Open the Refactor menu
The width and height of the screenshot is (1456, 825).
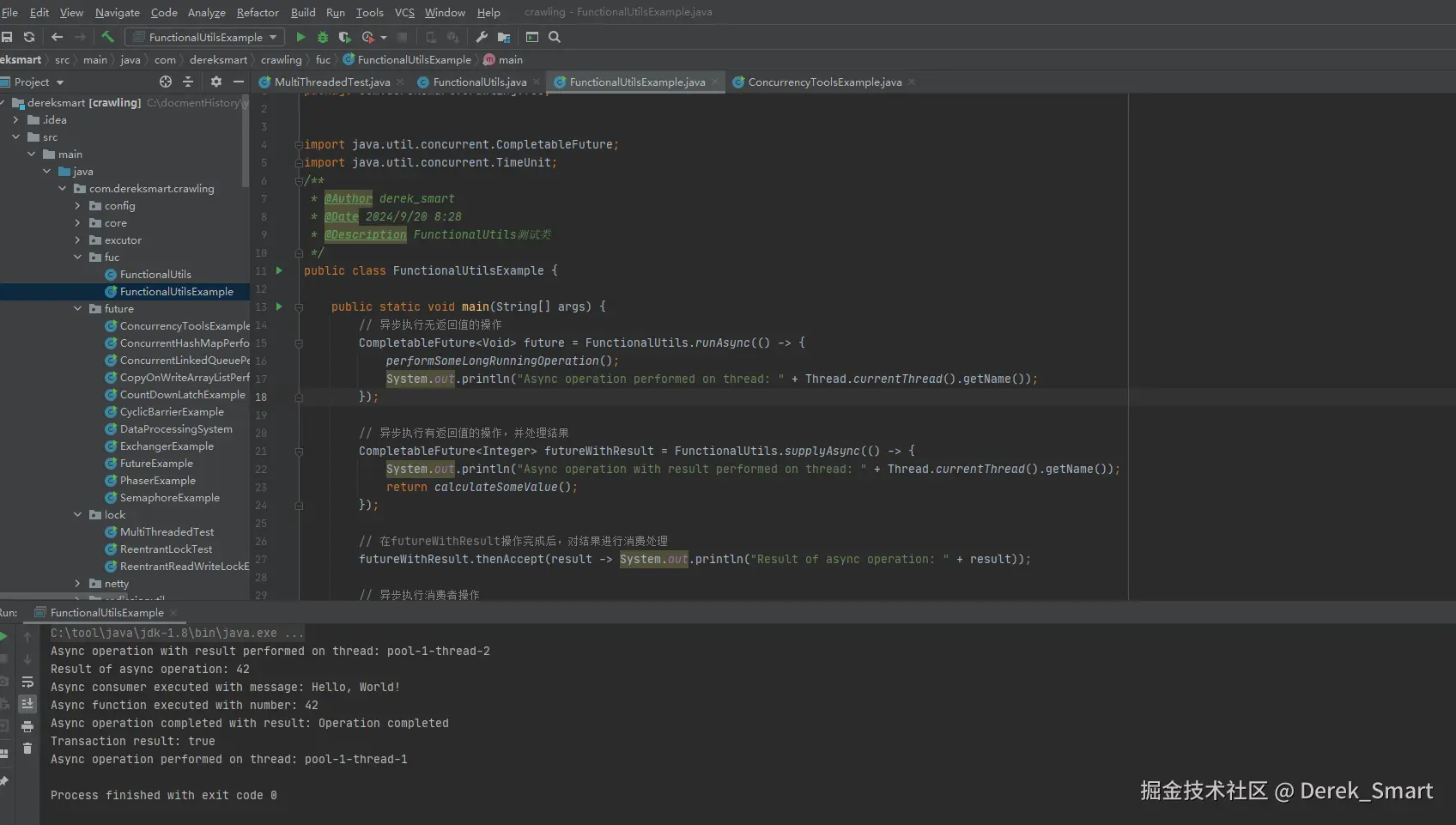coord(258,12)
